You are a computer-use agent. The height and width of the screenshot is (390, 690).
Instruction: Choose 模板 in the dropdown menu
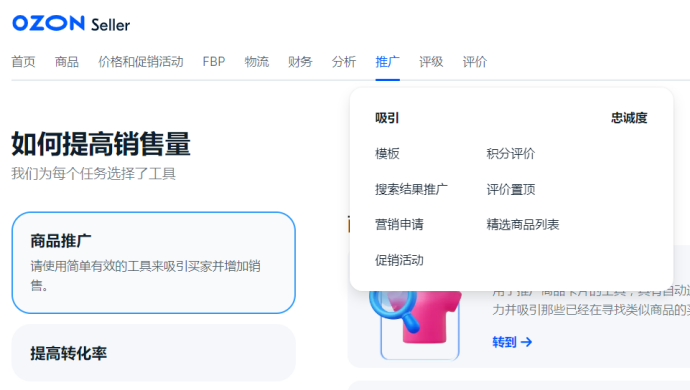click(387, 154)
